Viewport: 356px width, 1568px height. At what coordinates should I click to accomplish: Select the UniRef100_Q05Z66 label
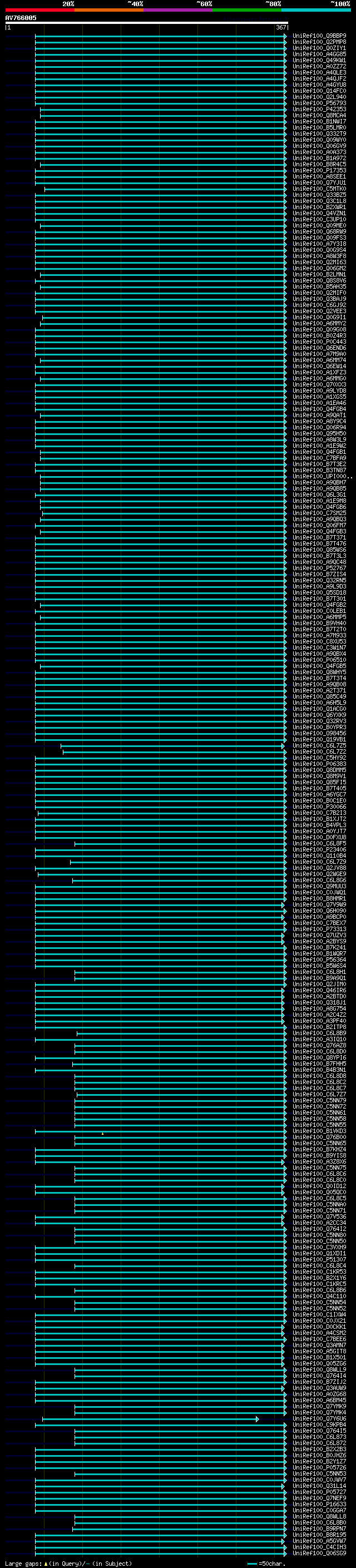319,1364
